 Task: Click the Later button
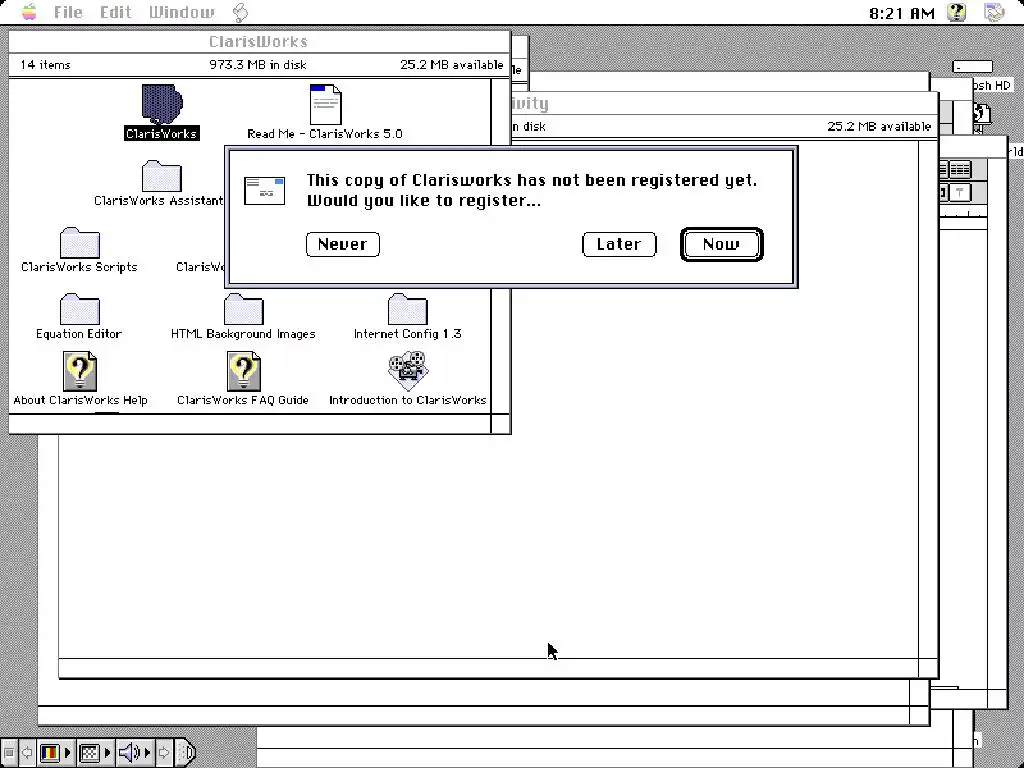(619, 244)
